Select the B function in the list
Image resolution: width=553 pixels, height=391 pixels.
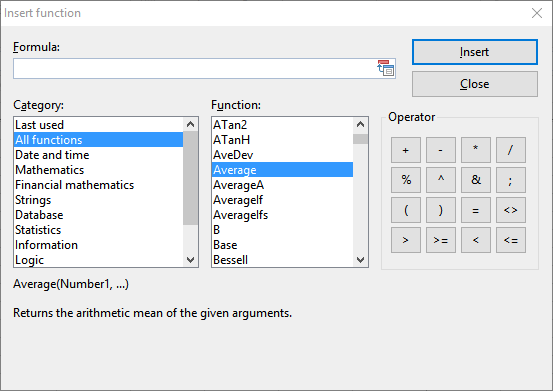(282, 230)
